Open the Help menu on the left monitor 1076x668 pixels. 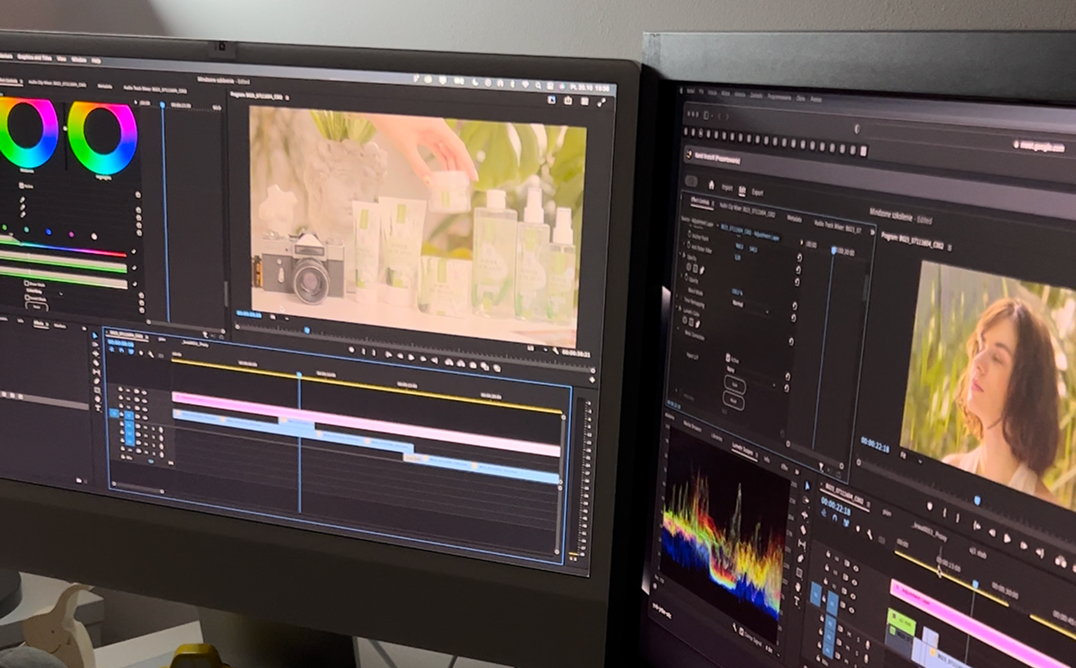tap(96, 60)
